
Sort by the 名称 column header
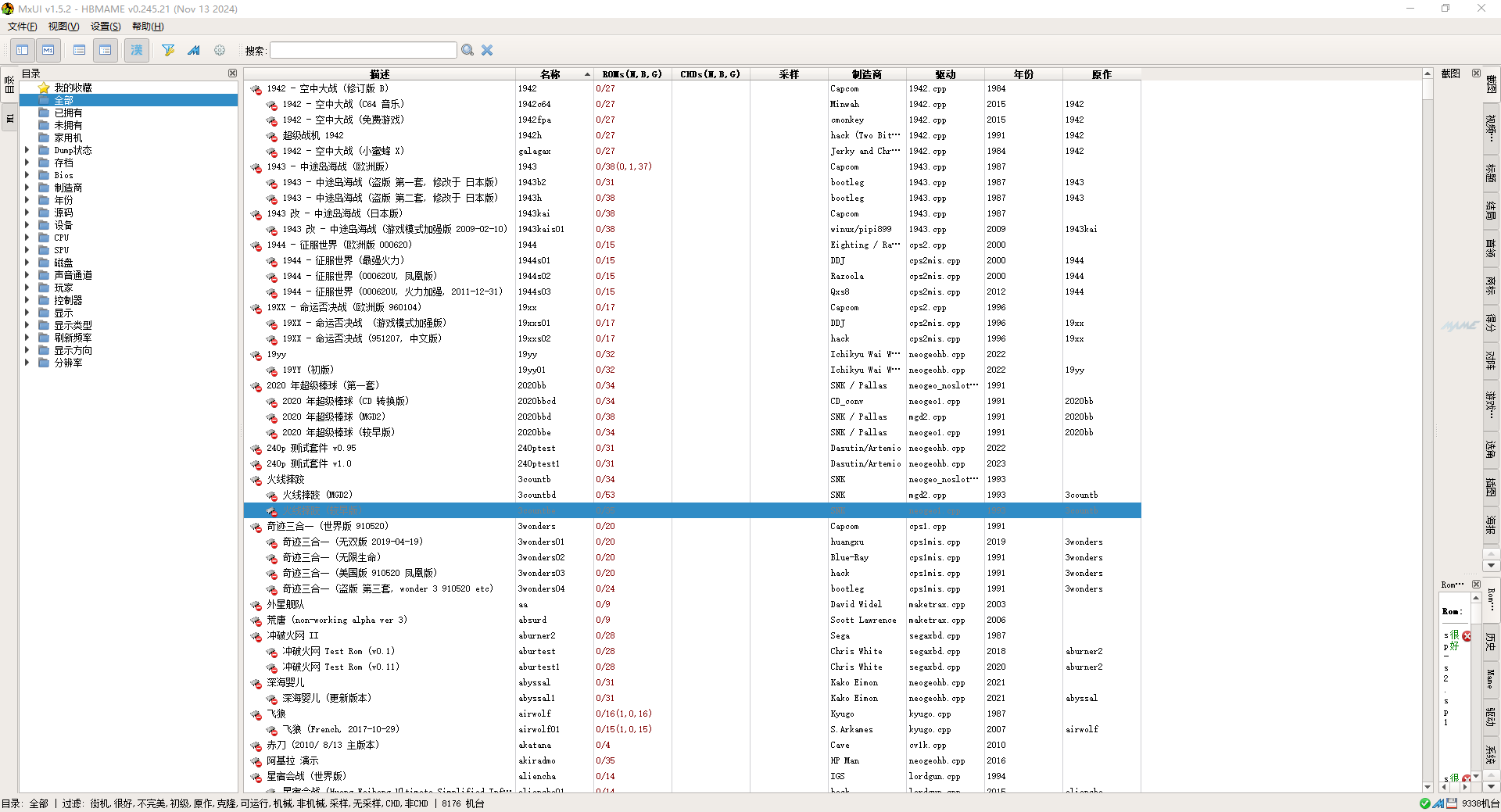tap(554, 74)
